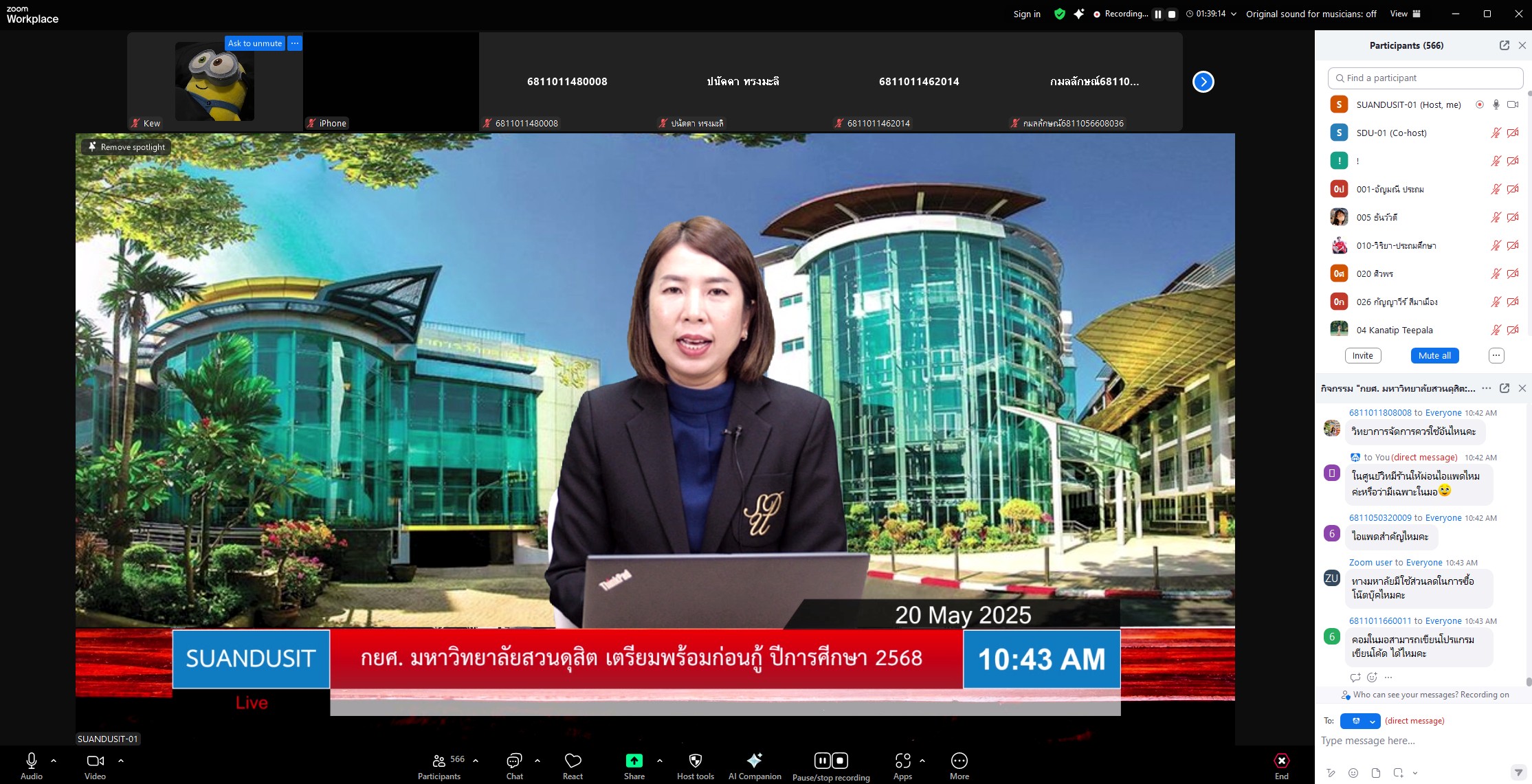The width and height of the screenshot is (1532, 784).
Task: Open chat text formatting tool
Action: [x=1331, y=773]
